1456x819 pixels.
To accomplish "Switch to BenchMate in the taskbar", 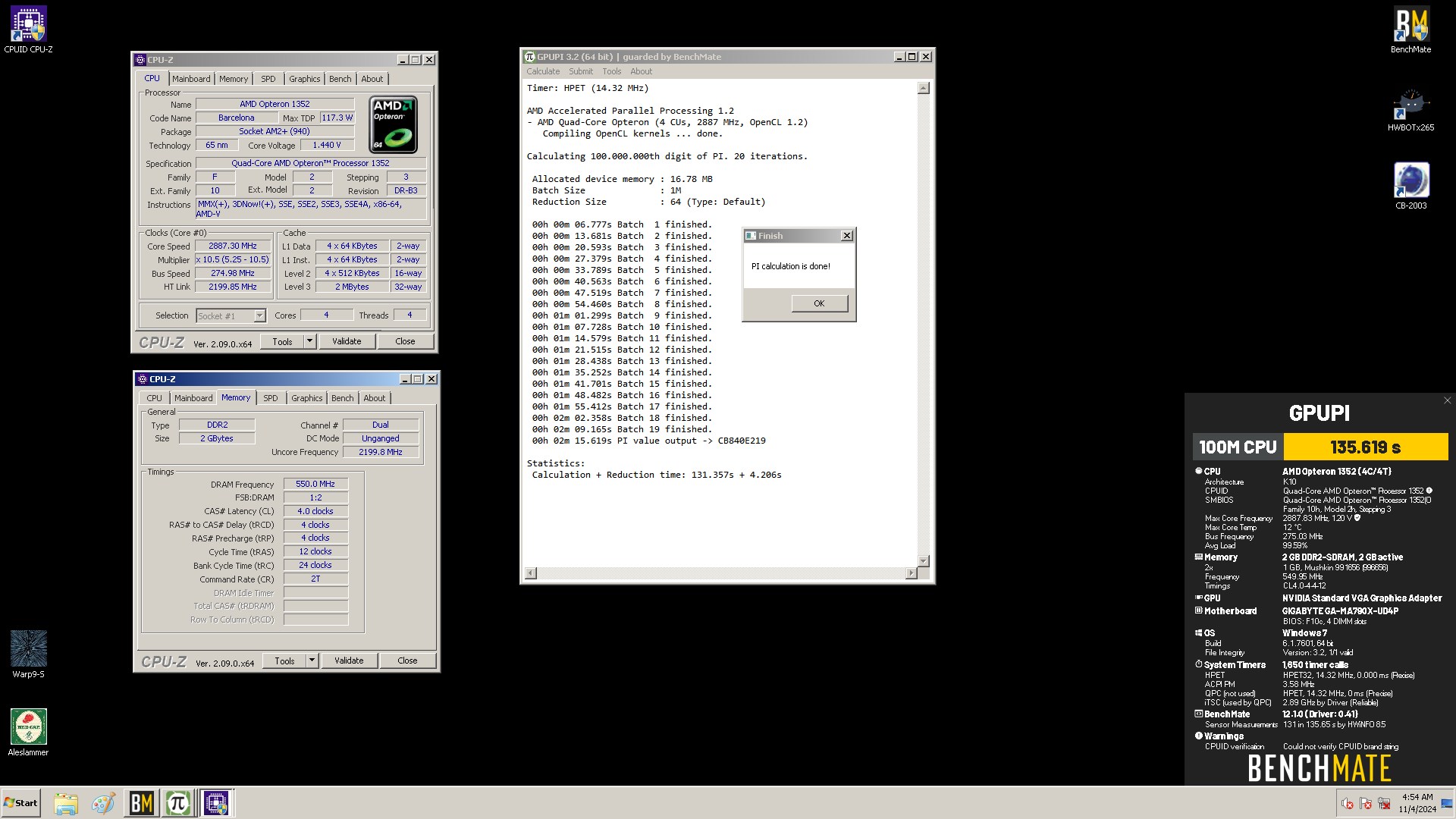I will click(142, 803).
